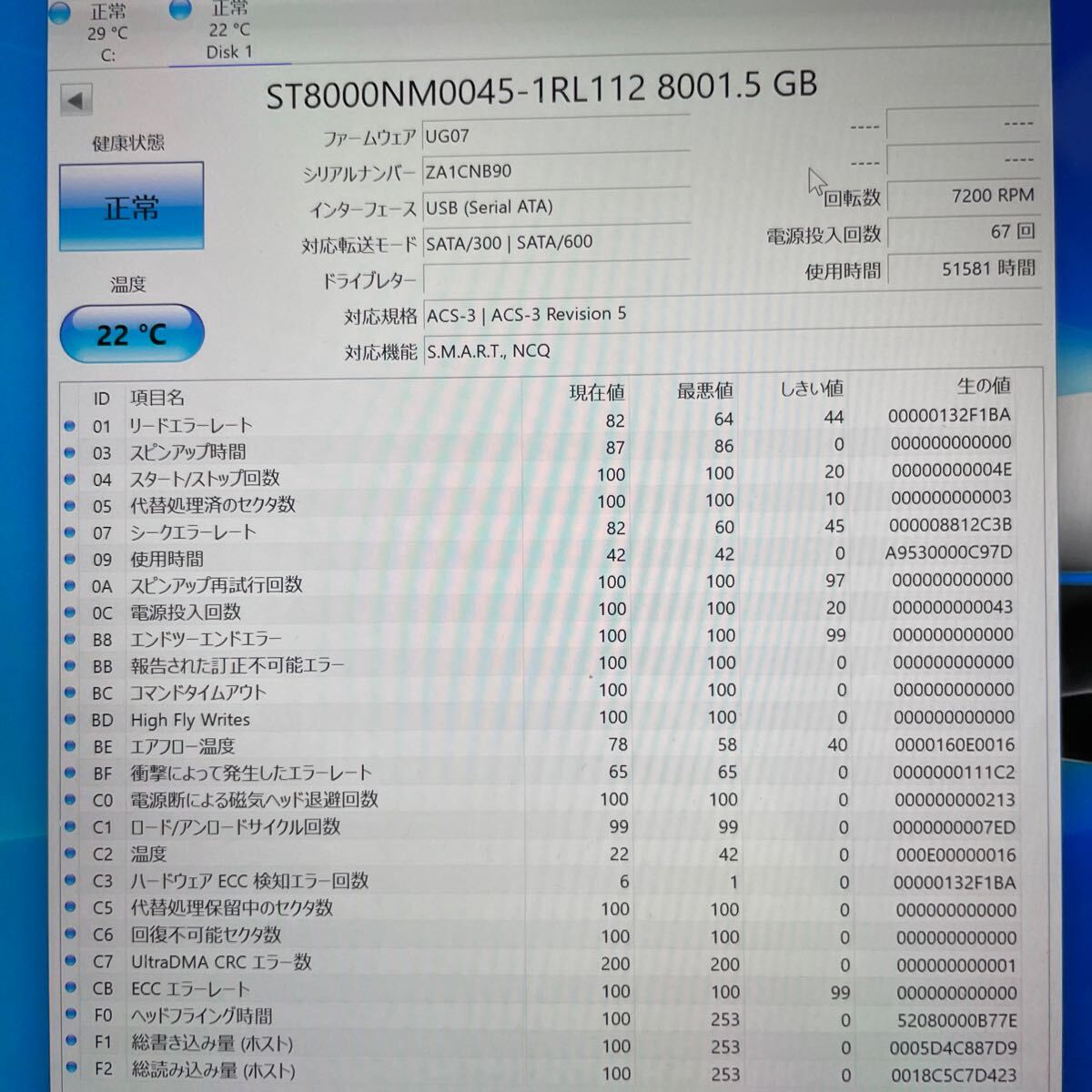Click the 生の値 column header
The image size is (1092, 1092).
985,385
